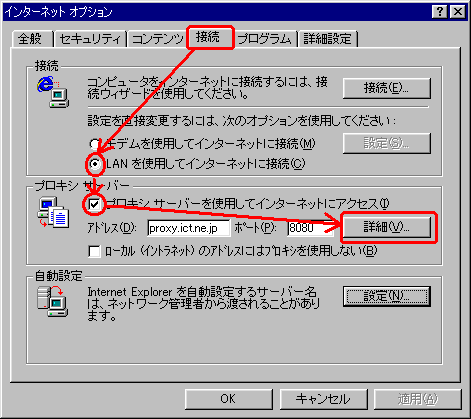Select the LAN を使用して接続 radio button
The image size is (471, 419).
(95, 164)
